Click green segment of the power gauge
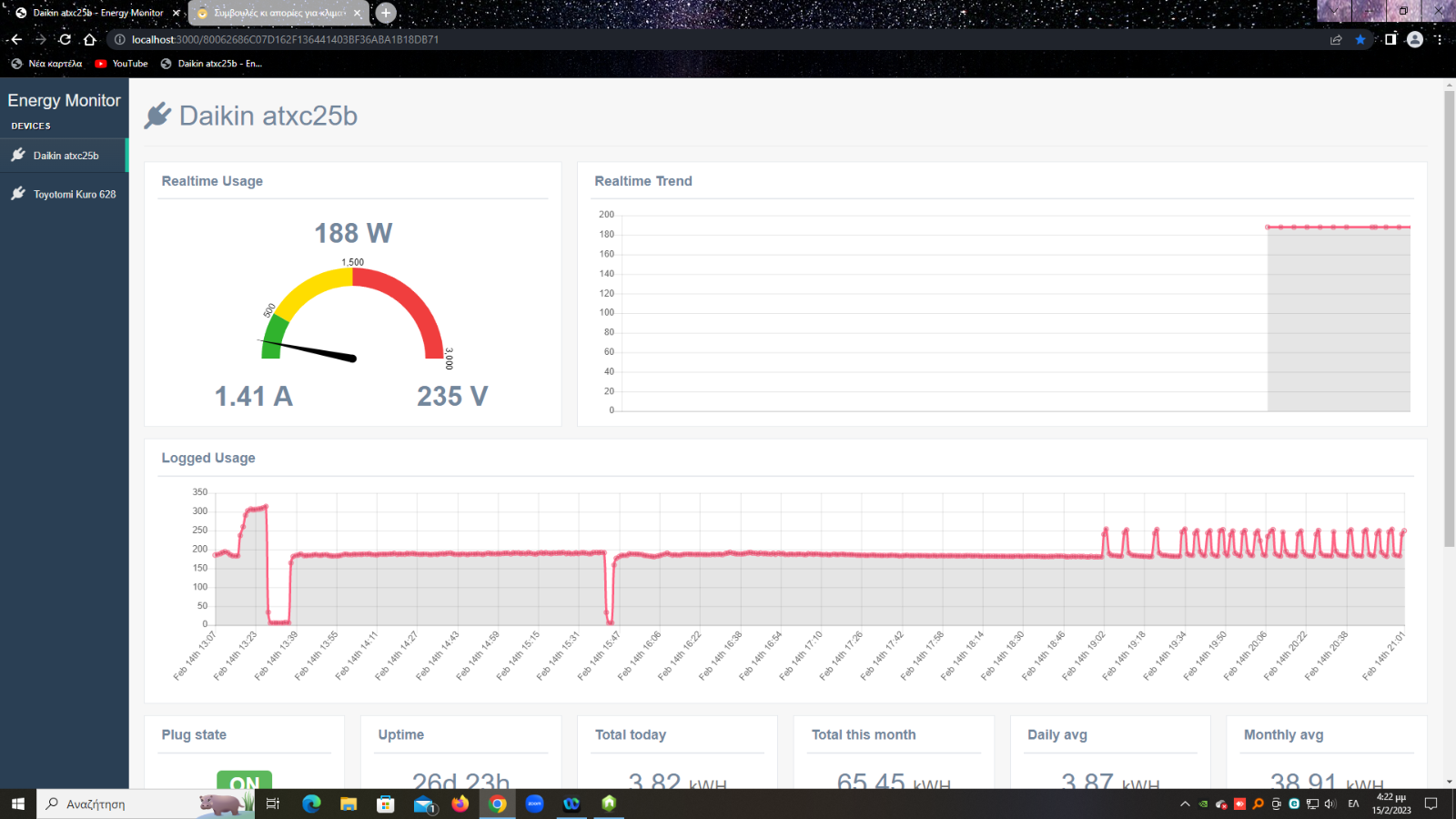This screenshot has height=819, width=1456. click(x=275, y=338)
